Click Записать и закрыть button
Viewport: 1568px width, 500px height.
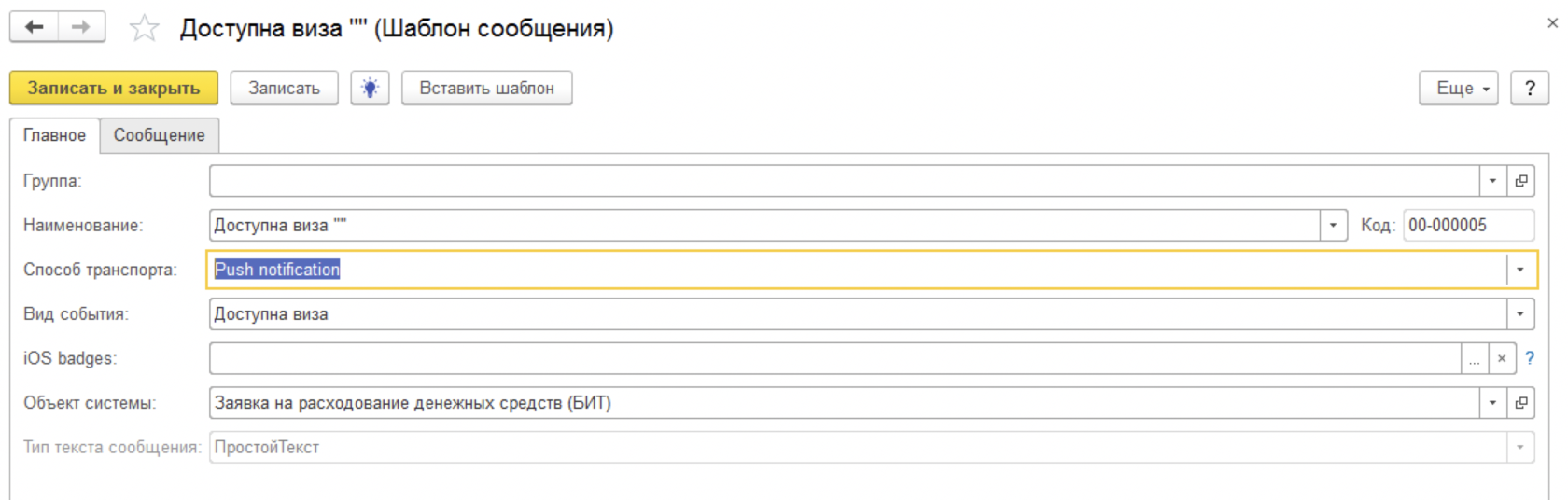pos(114,88)
